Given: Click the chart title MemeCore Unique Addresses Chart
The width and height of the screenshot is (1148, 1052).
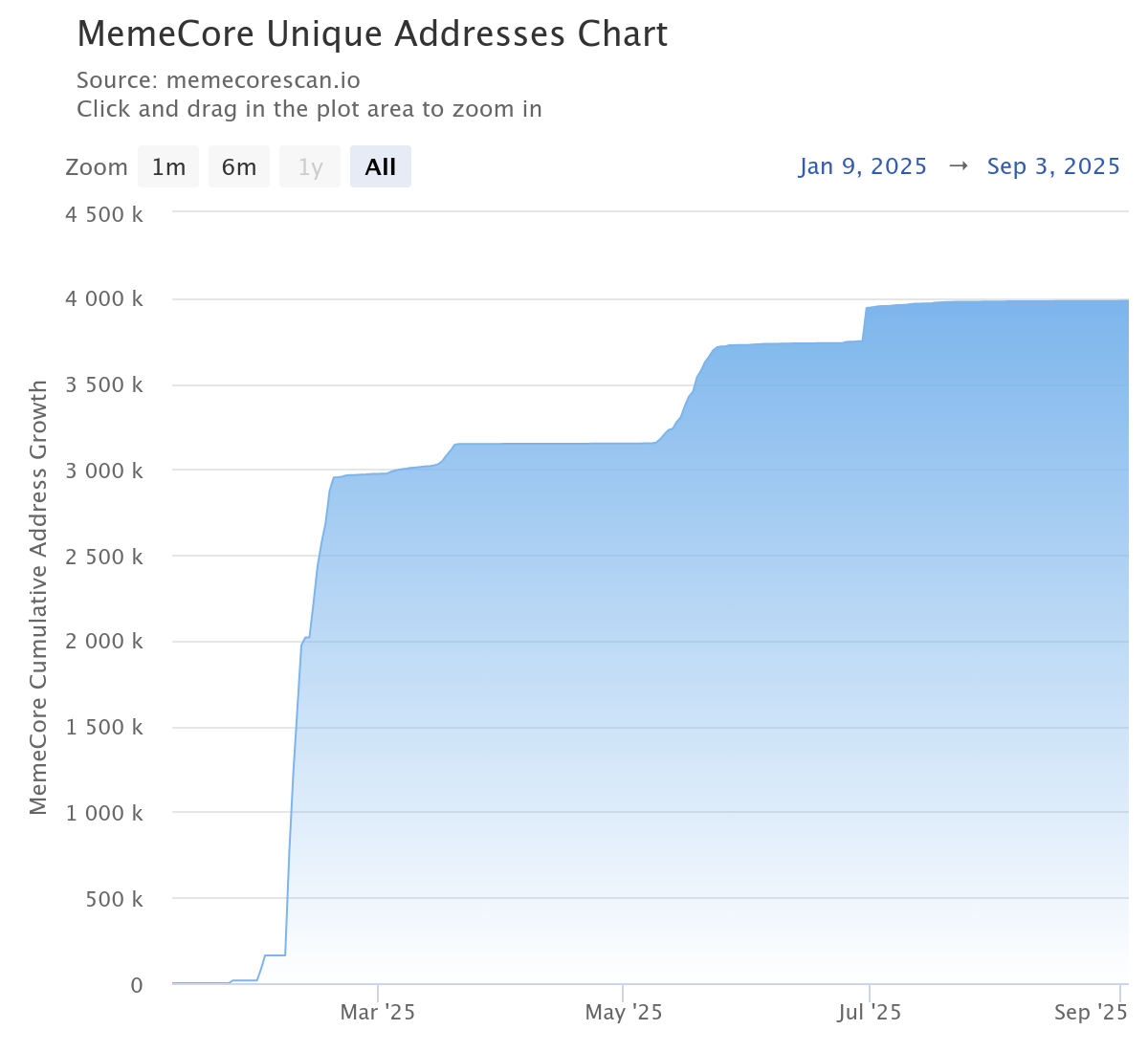Looking at the screenshot, I should coord(372,33).
